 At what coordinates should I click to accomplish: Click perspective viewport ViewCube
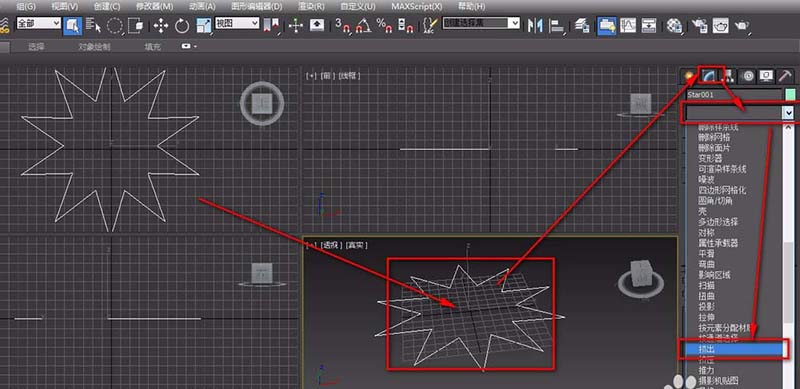click(x=640, y=280)
